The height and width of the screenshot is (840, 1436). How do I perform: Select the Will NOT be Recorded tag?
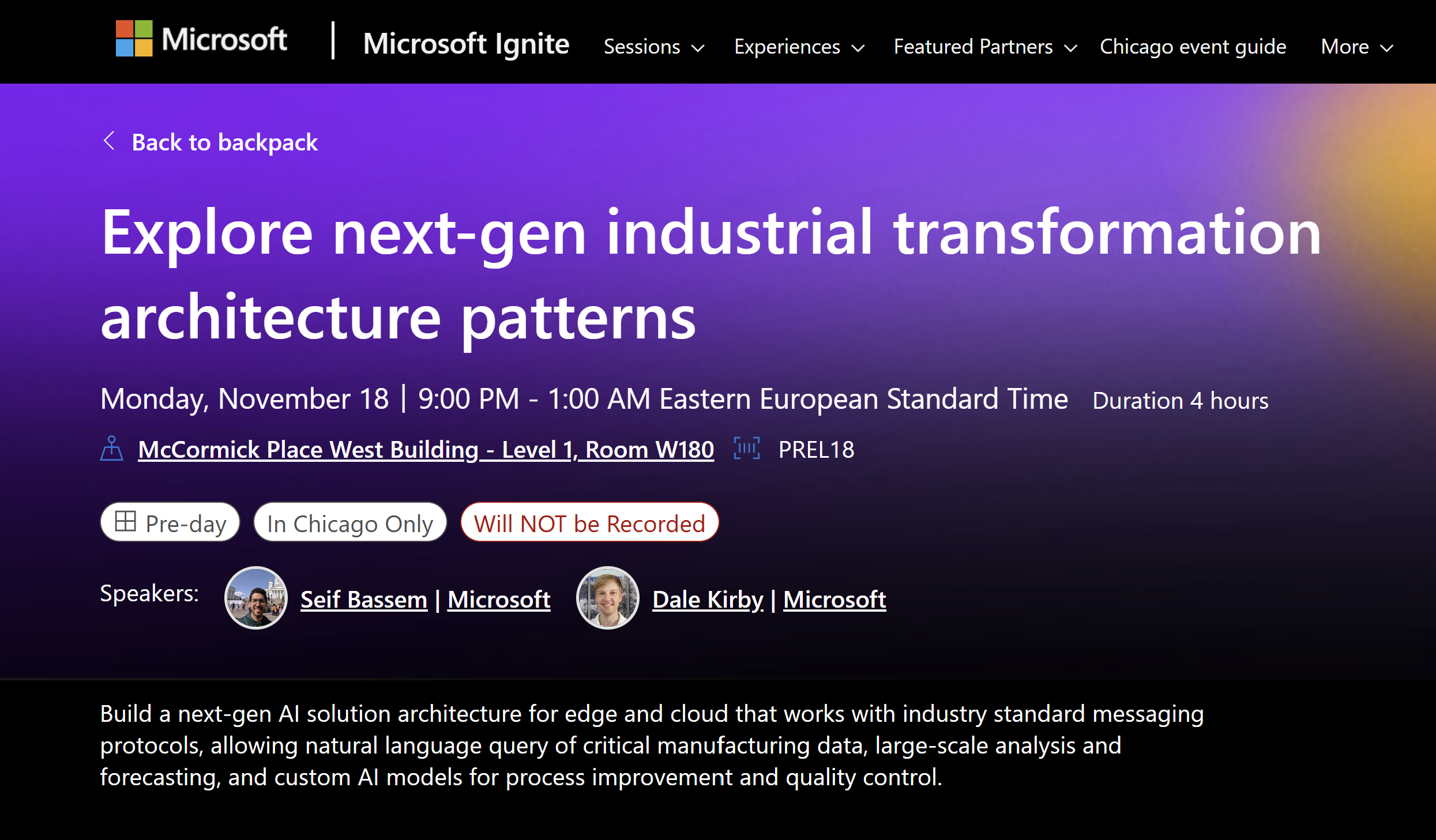click(x=589, y=522)
